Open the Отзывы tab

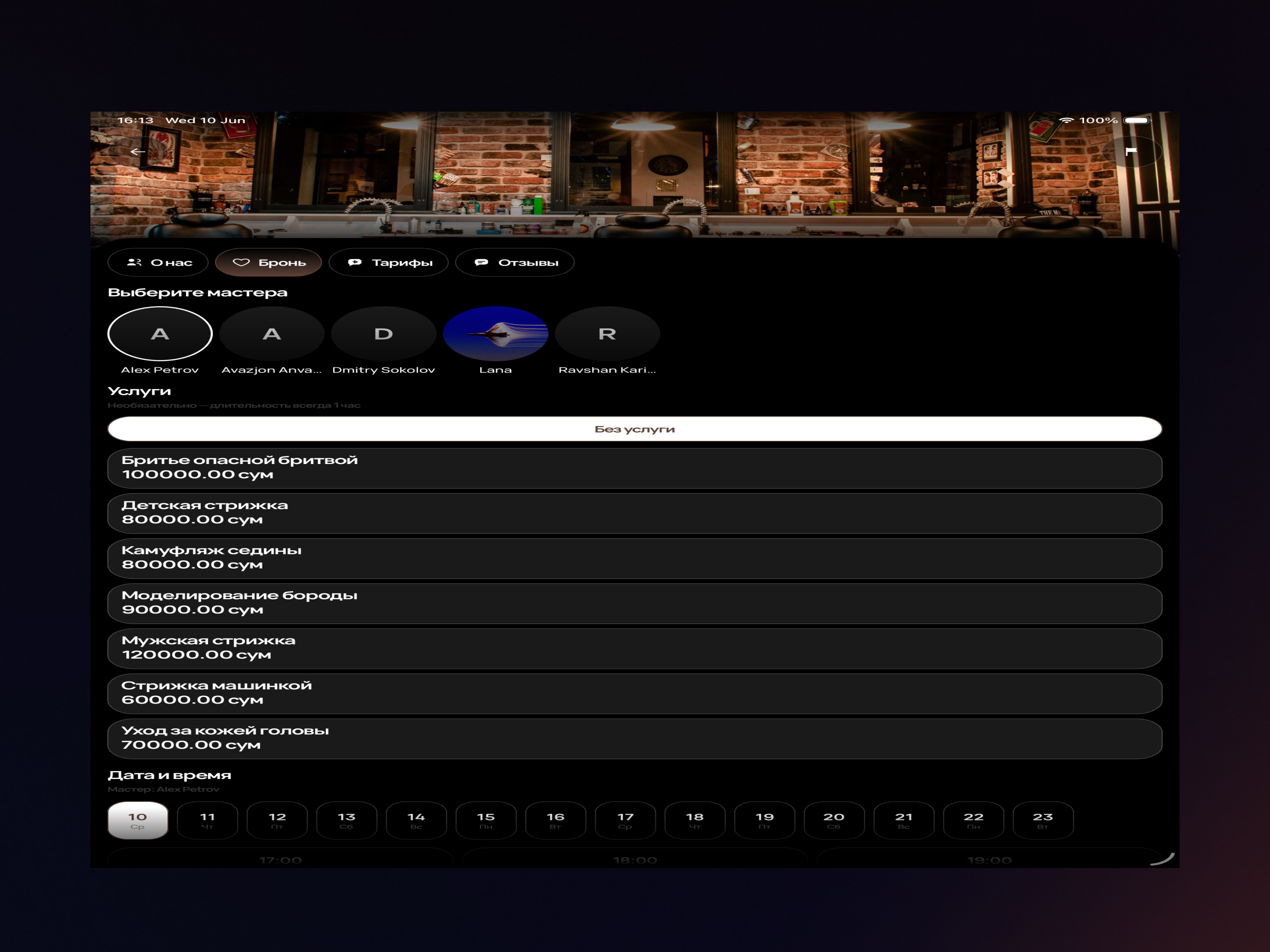point(515,262)
